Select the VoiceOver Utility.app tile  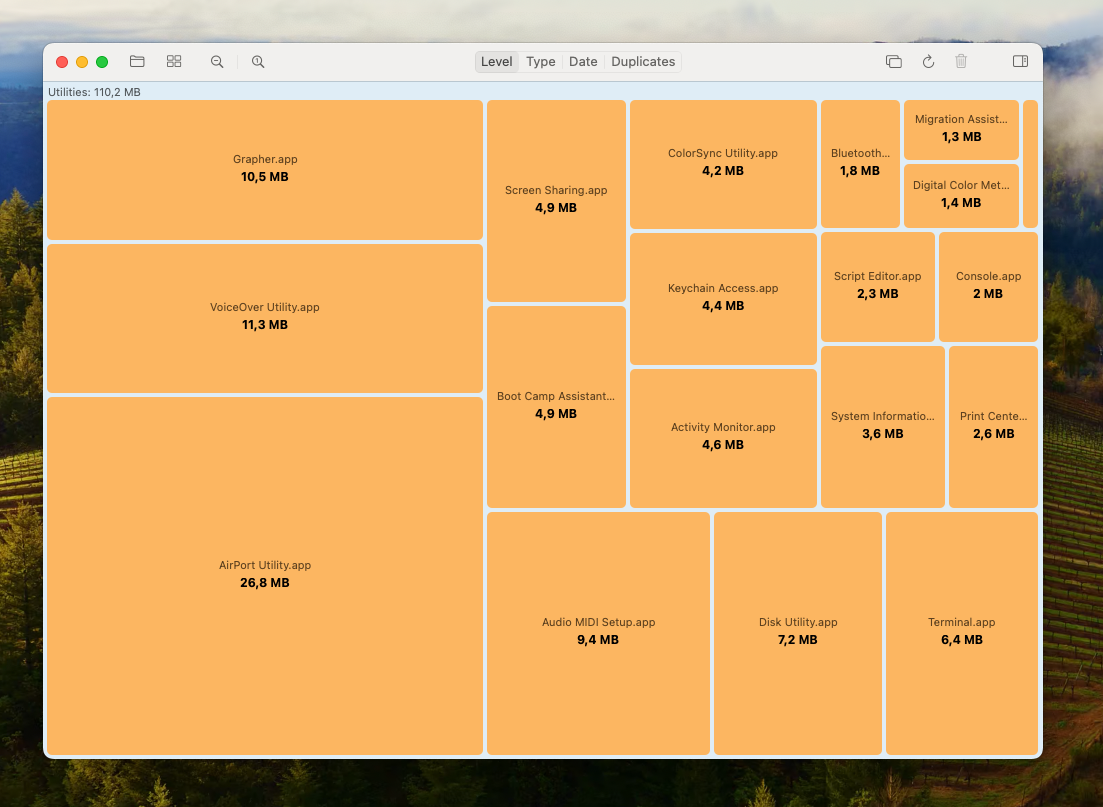pyautogui.click(x=265, y=317)
